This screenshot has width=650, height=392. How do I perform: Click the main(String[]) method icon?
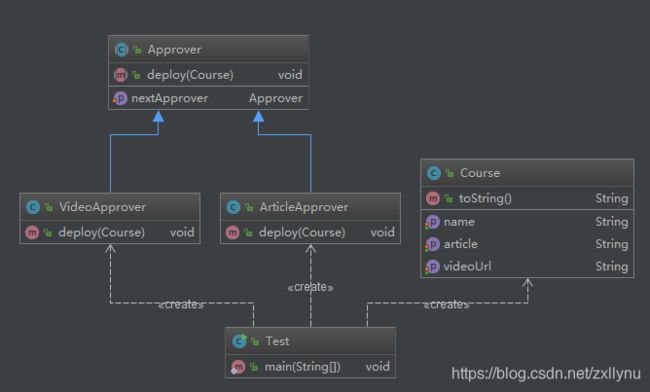pos(238,367)
